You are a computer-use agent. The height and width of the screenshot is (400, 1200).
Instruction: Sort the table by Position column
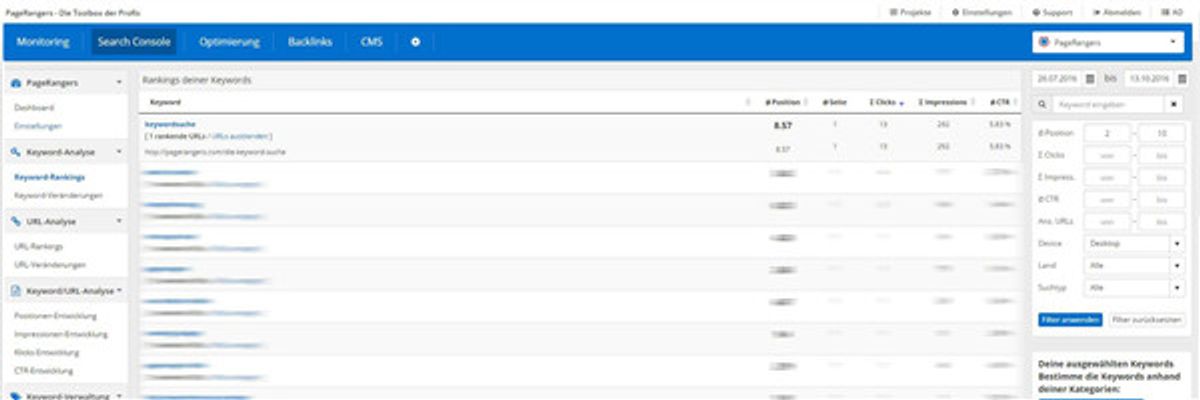[x=784, y=102]
